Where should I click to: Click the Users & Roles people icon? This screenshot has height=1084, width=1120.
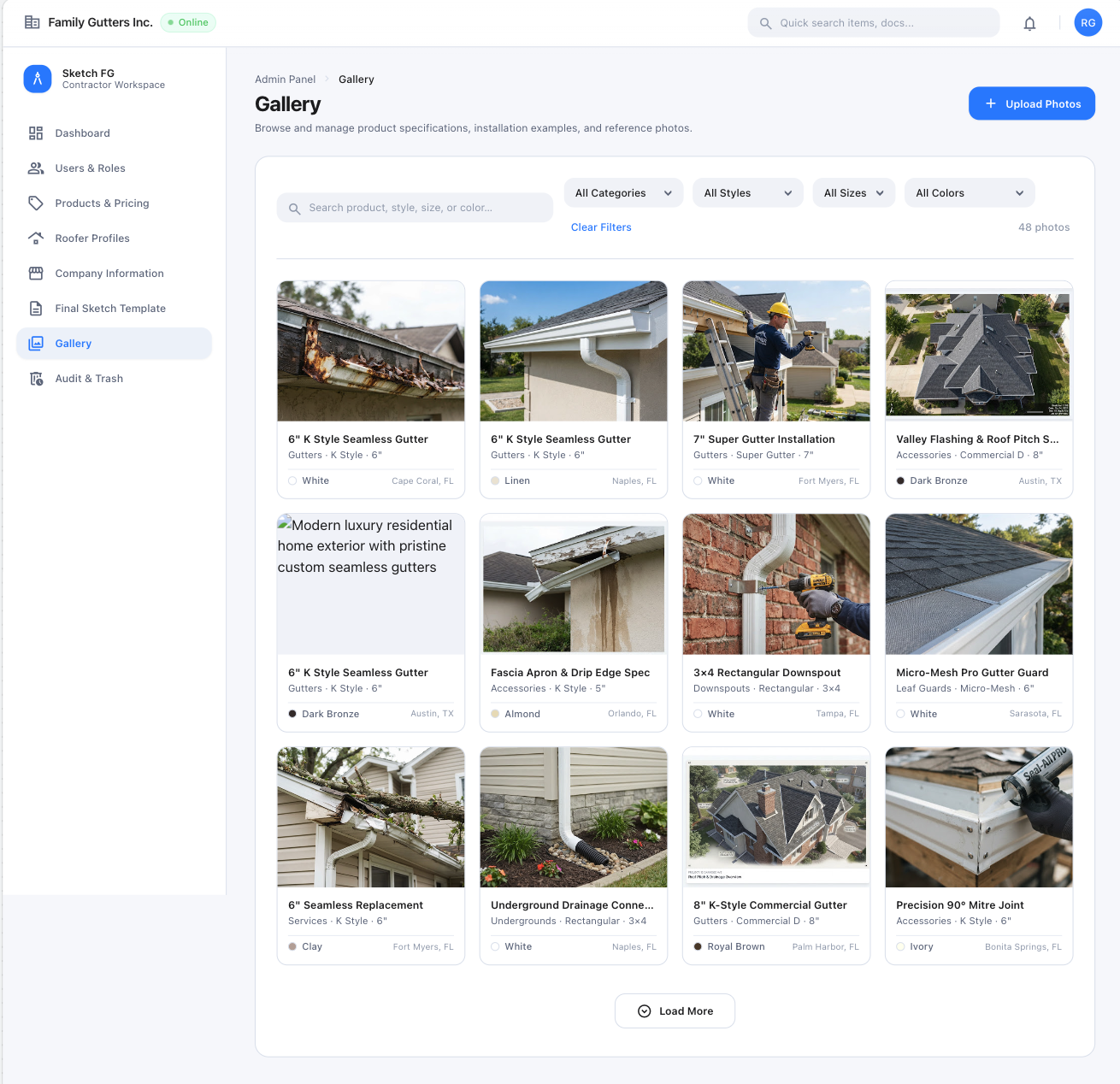[36, 168]
